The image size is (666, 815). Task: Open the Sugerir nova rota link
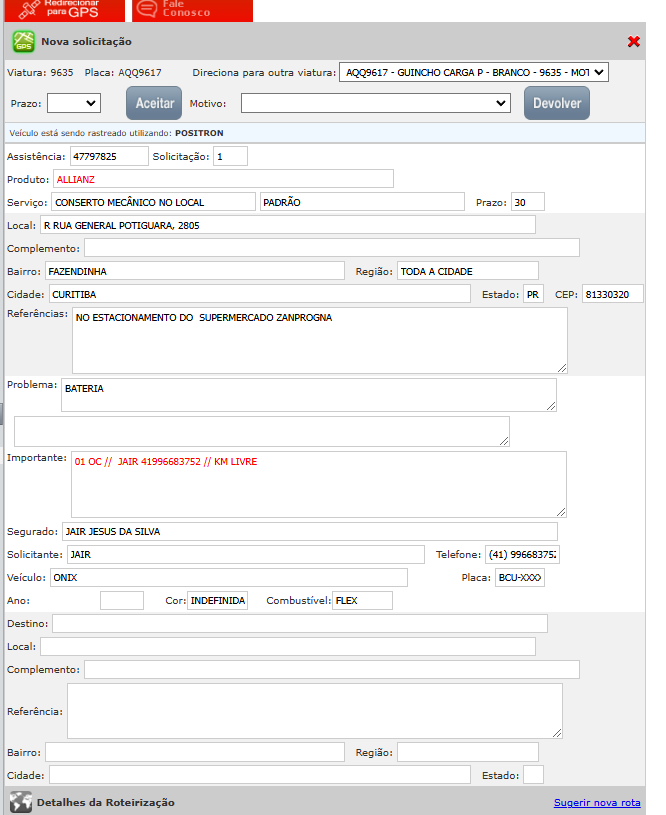point(597,803)
